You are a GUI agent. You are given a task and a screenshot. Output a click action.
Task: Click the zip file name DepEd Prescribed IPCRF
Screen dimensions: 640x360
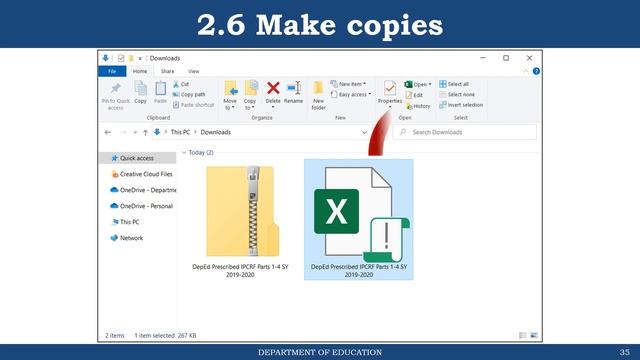point(240,271)
